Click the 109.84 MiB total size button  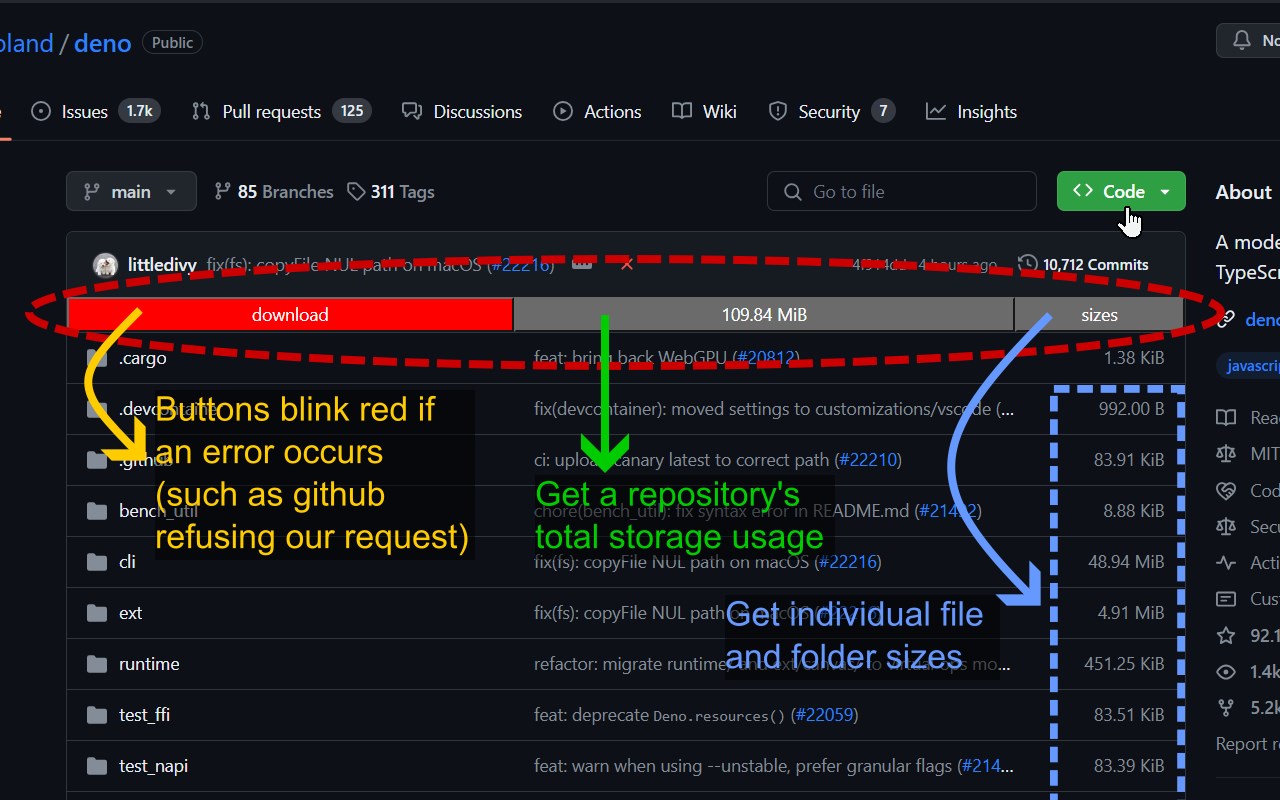point(764,314)
